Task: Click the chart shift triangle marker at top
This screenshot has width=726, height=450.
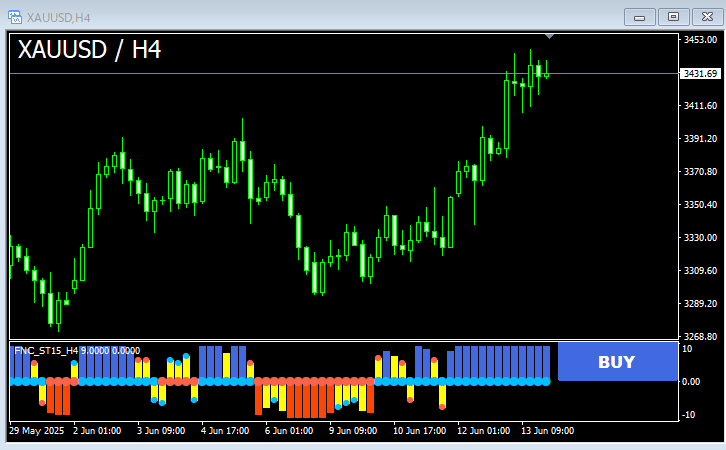Action: 549,36
